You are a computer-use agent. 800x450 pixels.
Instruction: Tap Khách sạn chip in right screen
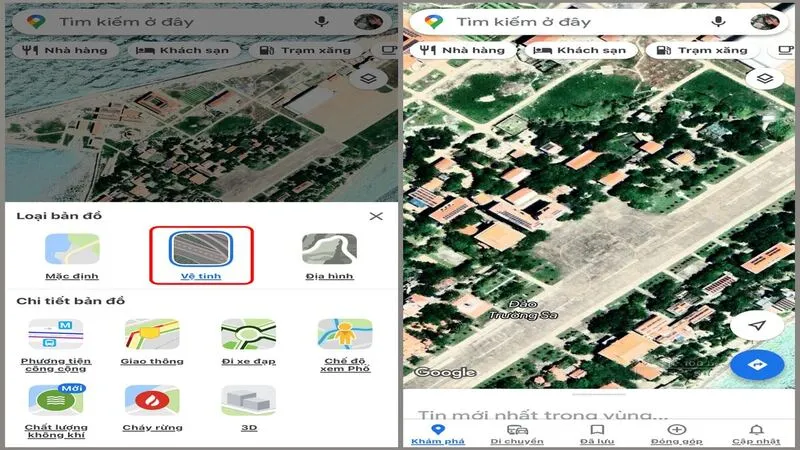click(x=580, y=50)
